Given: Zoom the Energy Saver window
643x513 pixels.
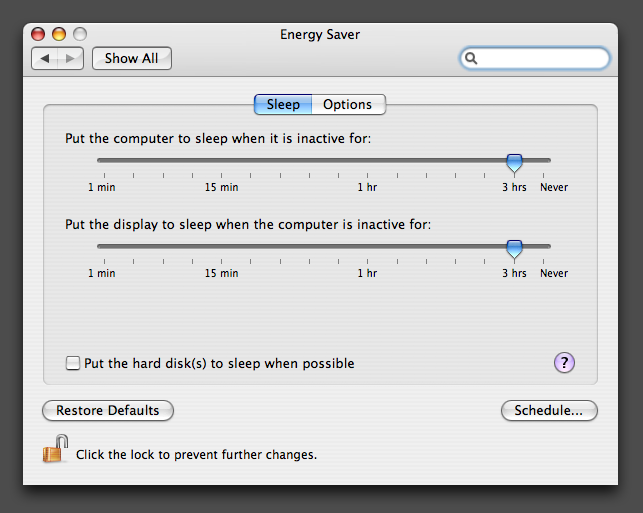Looking at the screenshot, I should point(80,35).
